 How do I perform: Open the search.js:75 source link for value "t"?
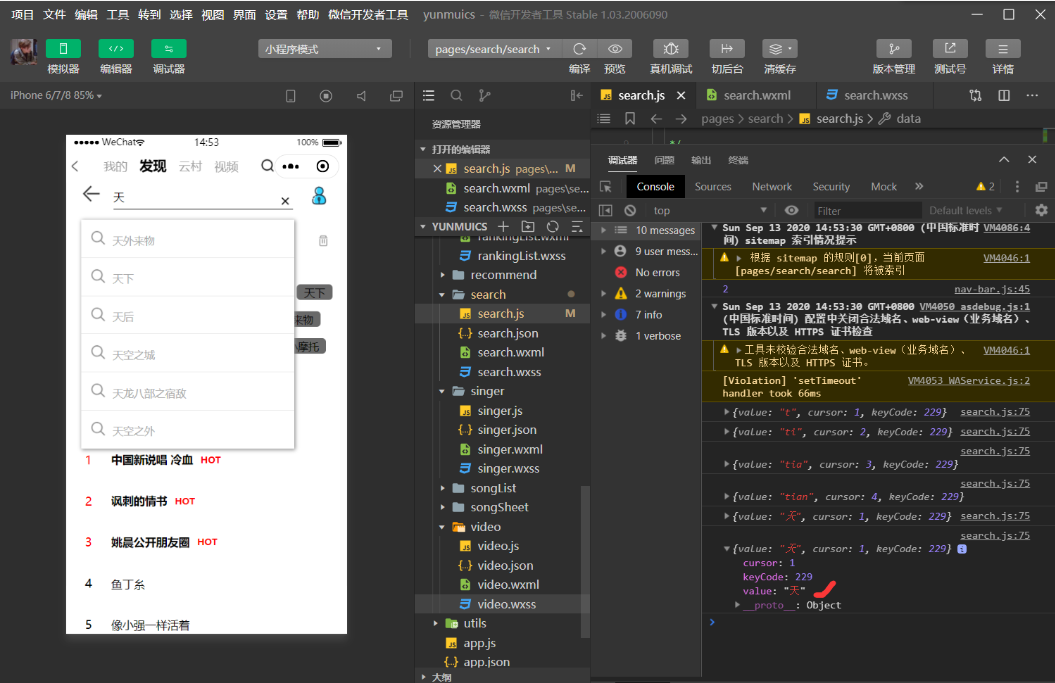(994, 412)
